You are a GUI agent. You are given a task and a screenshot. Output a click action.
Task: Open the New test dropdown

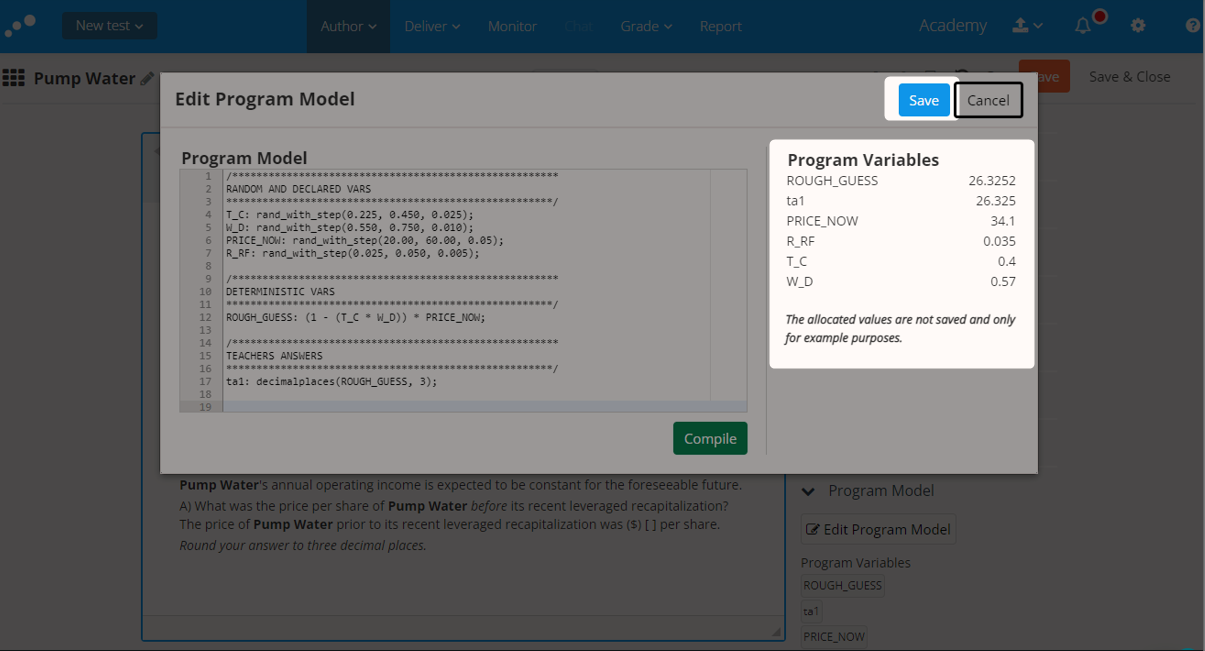point(109,26)
